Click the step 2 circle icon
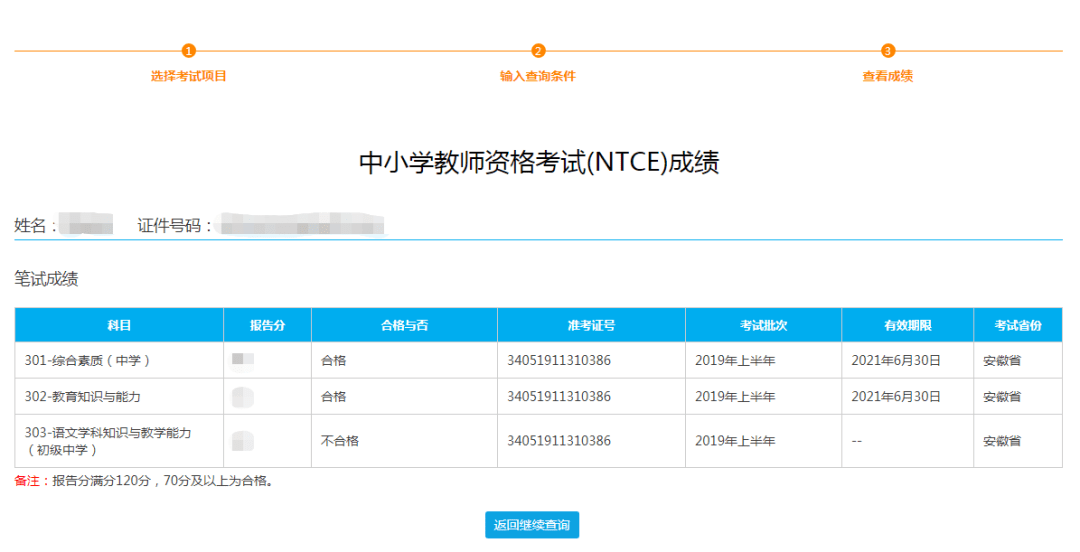Viewport: 1080px width, 552px height. (538, 51)
